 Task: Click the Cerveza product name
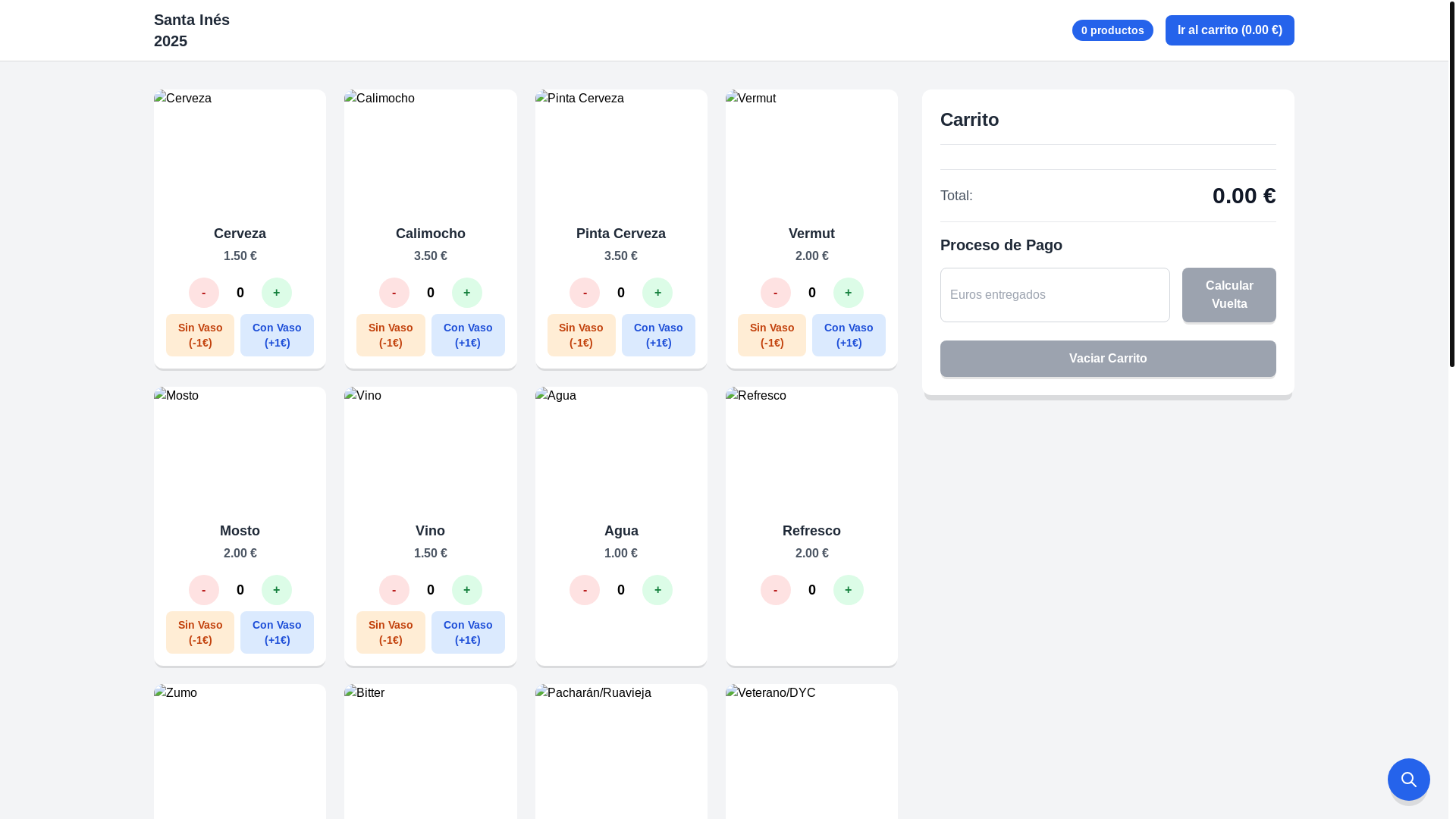point(240,234)
